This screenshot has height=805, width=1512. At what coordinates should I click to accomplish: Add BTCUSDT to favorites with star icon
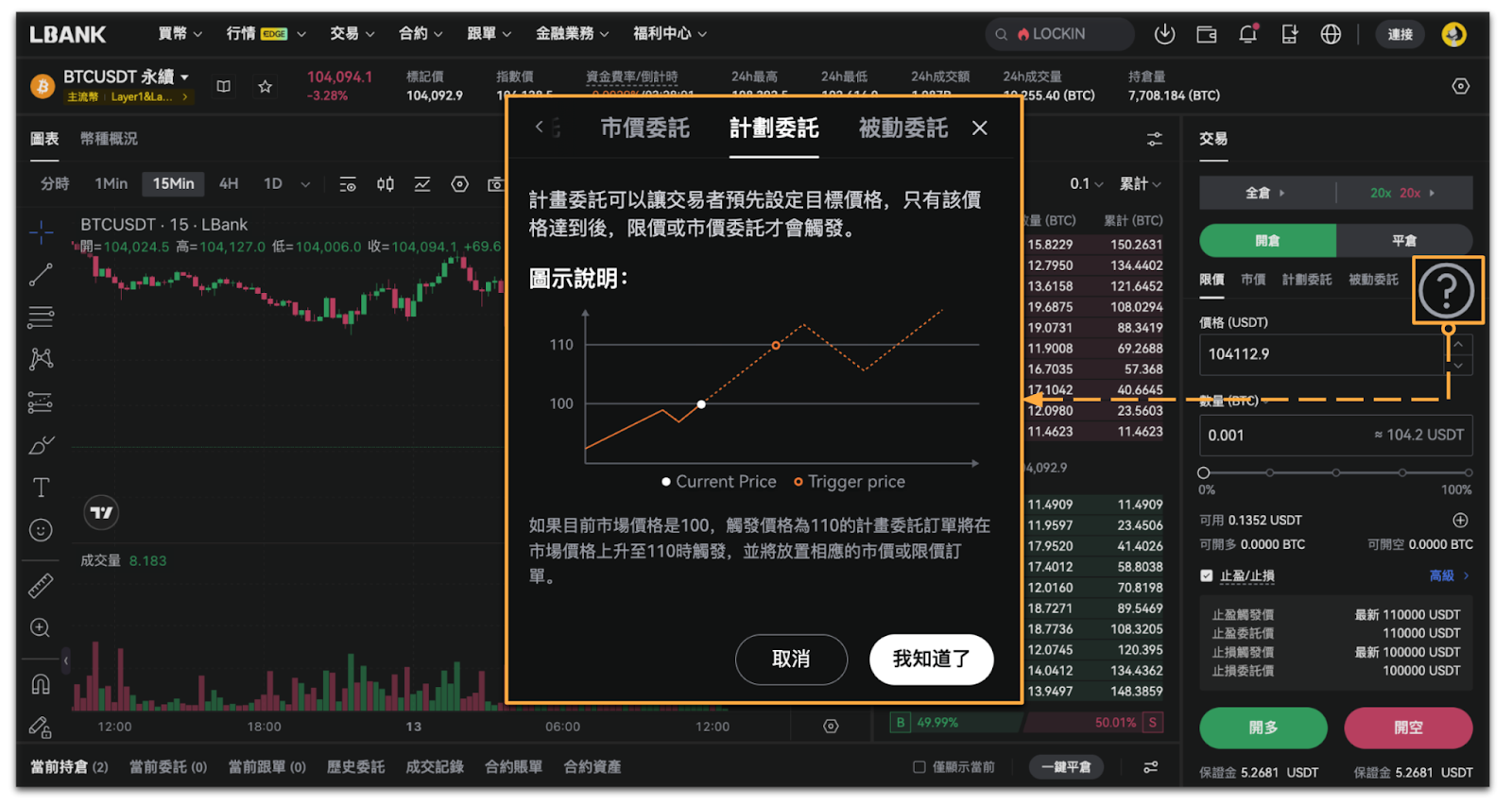click(x=265, y=87)
